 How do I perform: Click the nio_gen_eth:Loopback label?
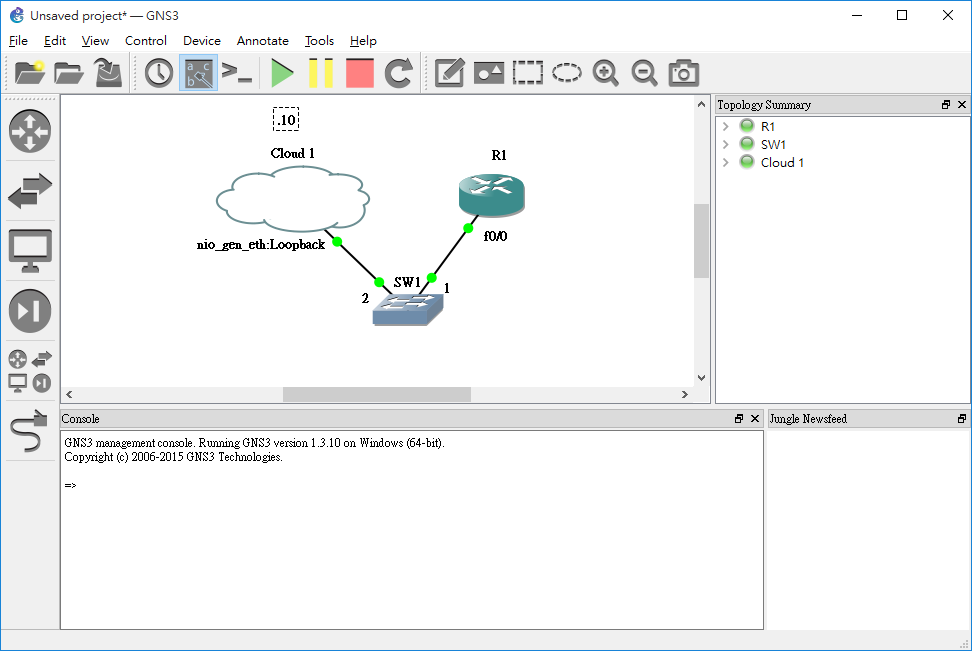(261, 245)
